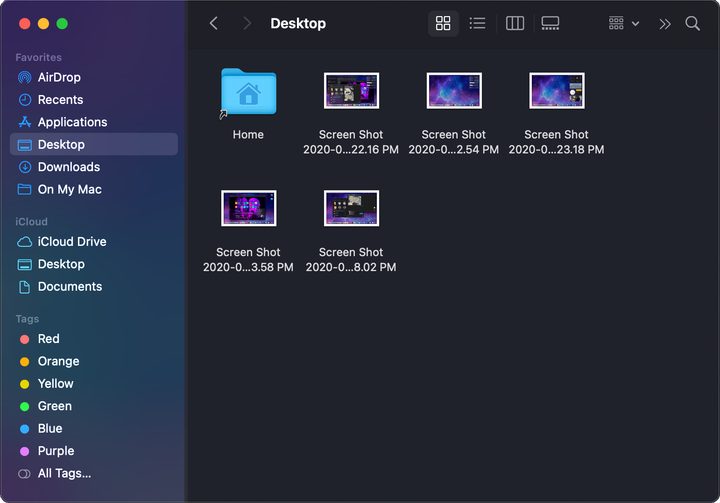Click the Desktop window title

click(298, 23)
